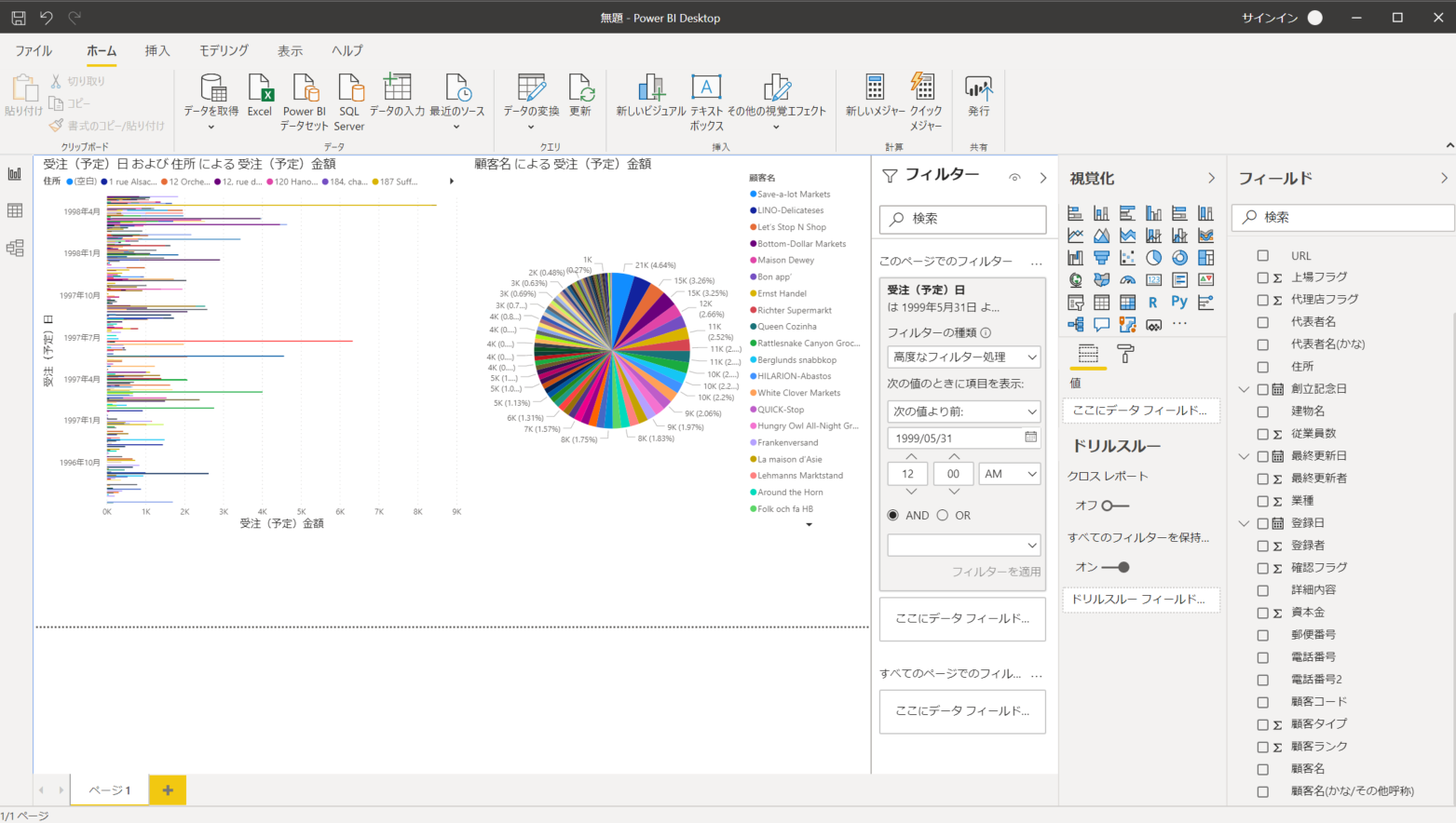Select the donut chart visual
The height and width of the screenshot is (823, 1456).
[1179, 258]
